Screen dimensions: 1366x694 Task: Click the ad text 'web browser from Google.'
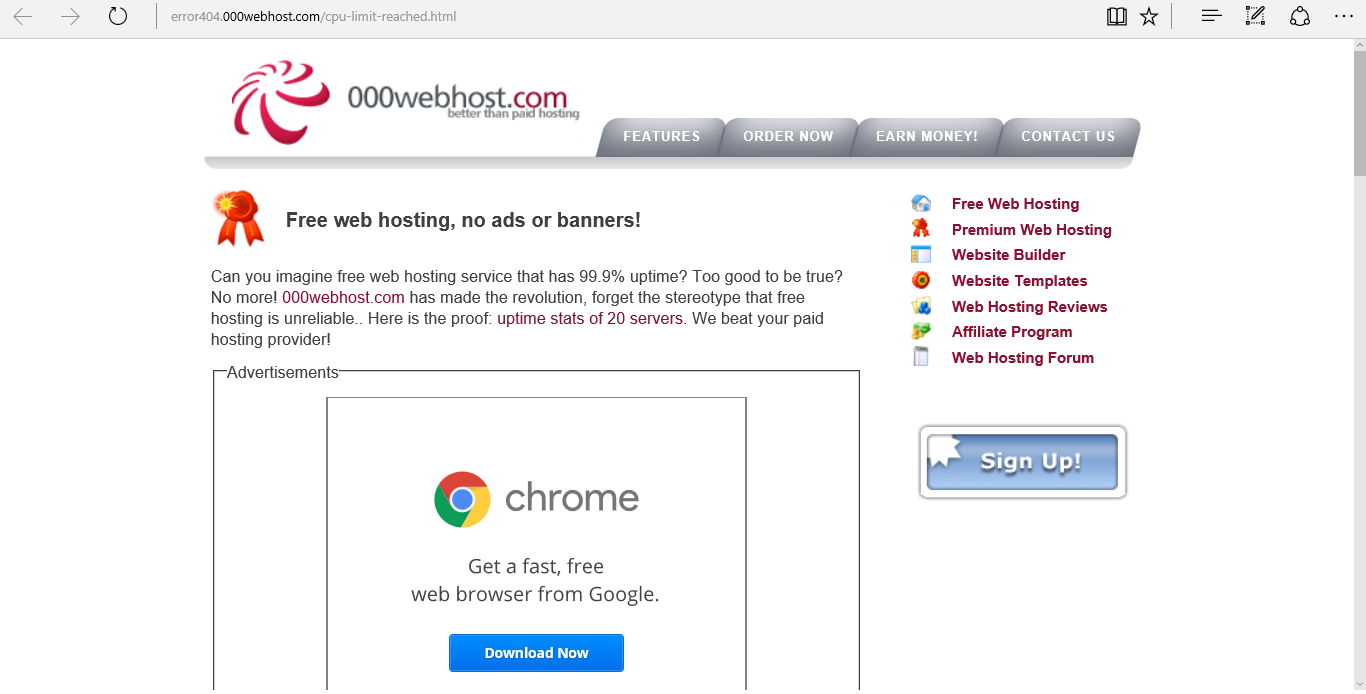tap(535, 594)
